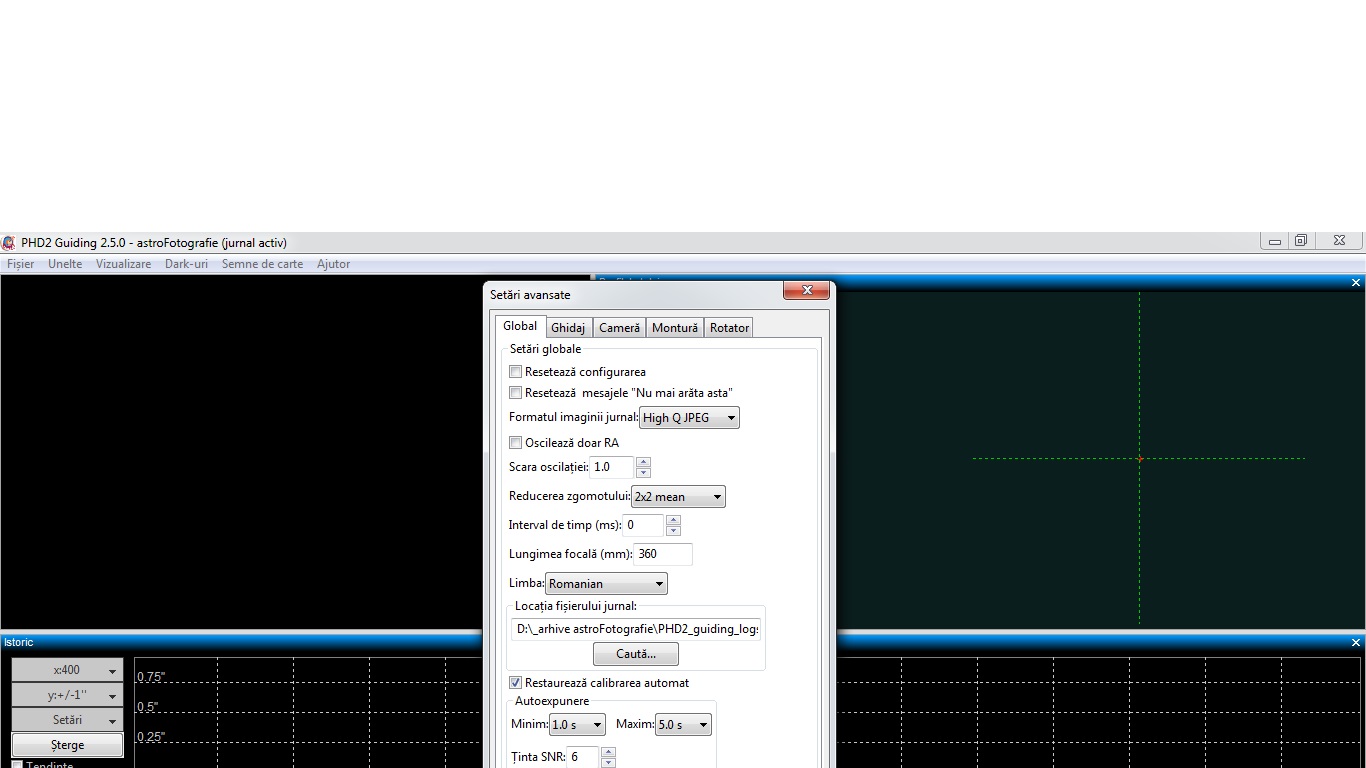The width and height of the screenshot is (1366, 768).
Task: Click the Scara oscilației input field
Action: [x=612, y=467]
